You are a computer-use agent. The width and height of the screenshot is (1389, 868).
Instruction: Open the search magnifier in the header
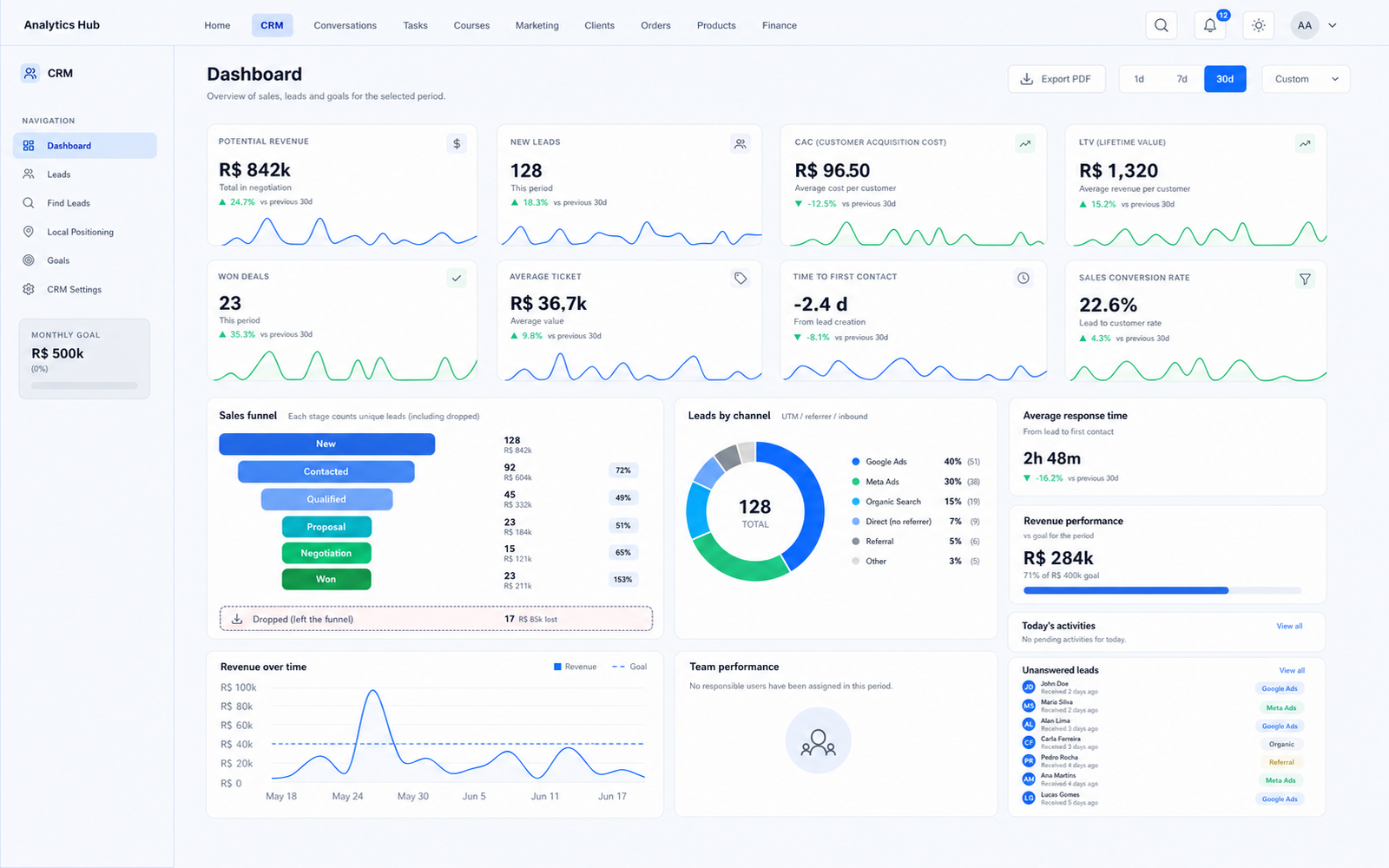[1161, 25]
